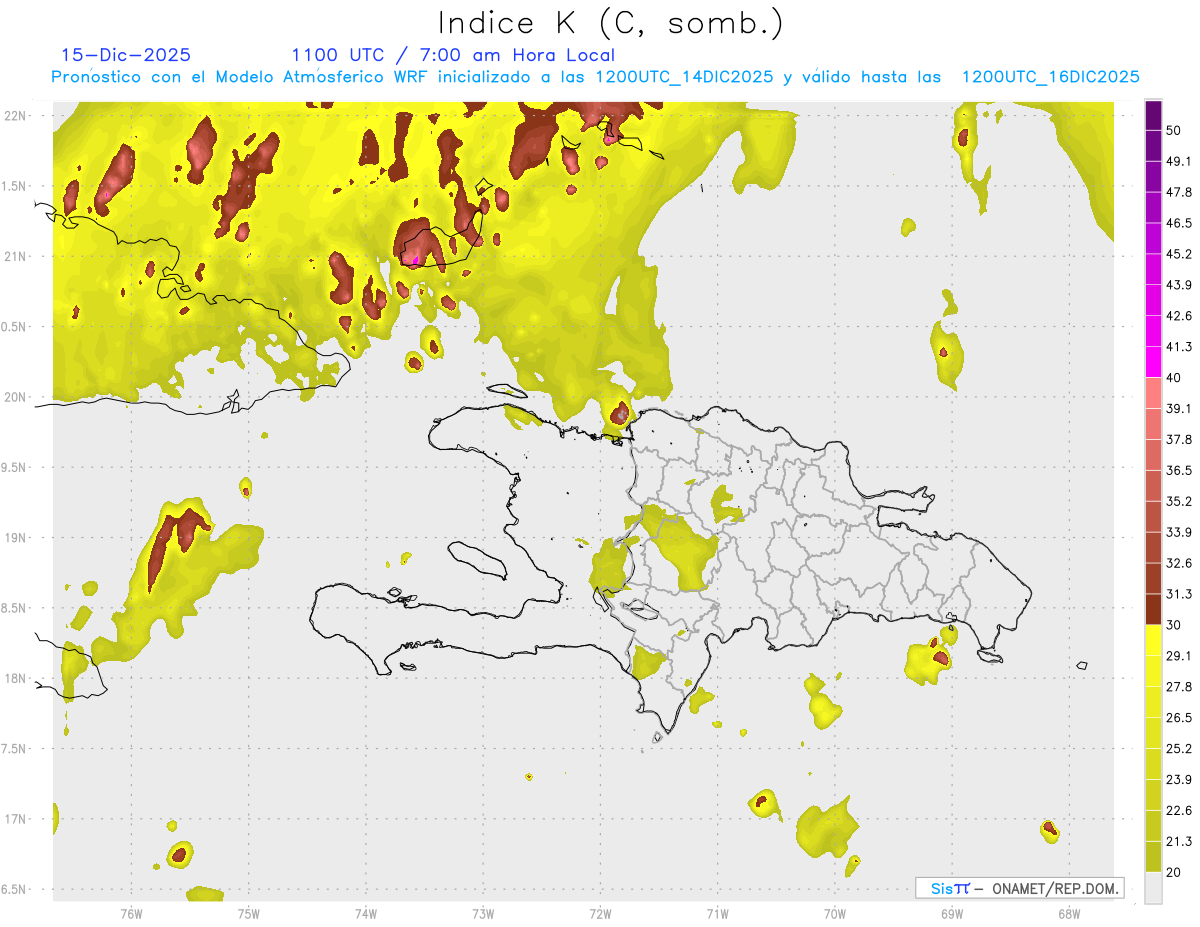Click the 'Indice K (C, somb.)' title
This screenshot has height=927, width=1200.
pyautogui.click(x=610, y=24)
